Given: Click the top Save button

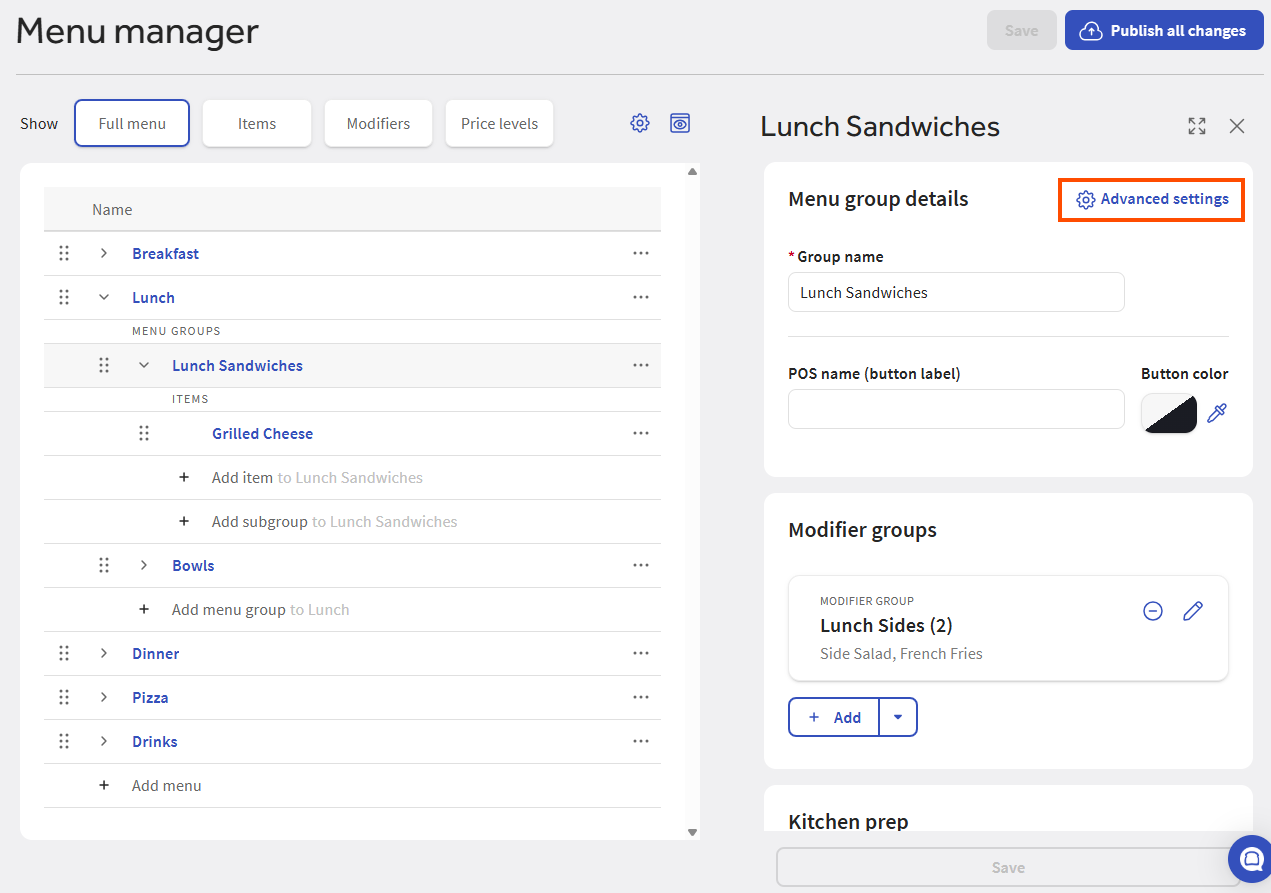Looking at the screenshot, I should pos(1021,30).
